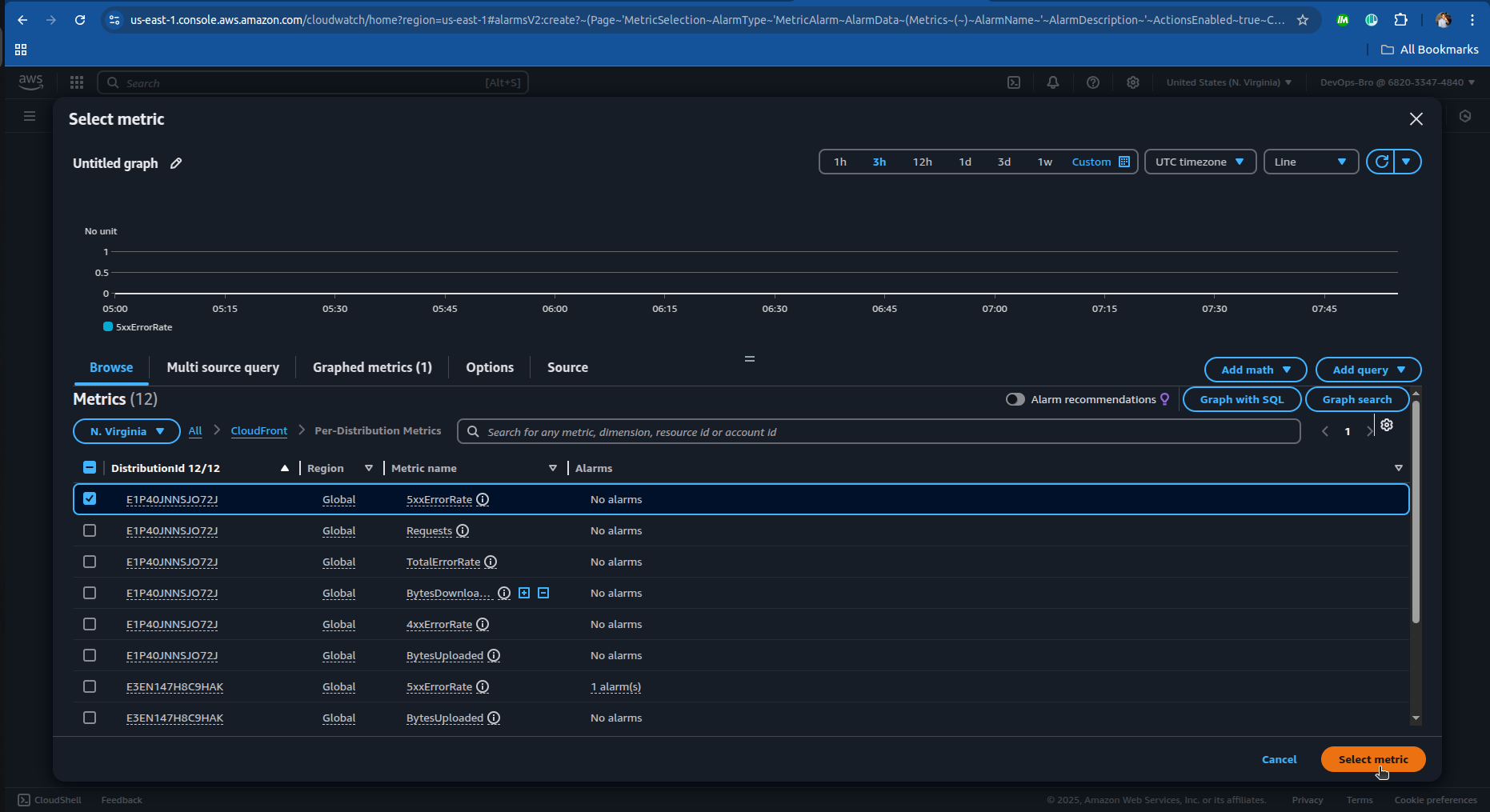The image size is (1490, 812).
Task: Check the Requests metric row
Action: pos(90,530)
